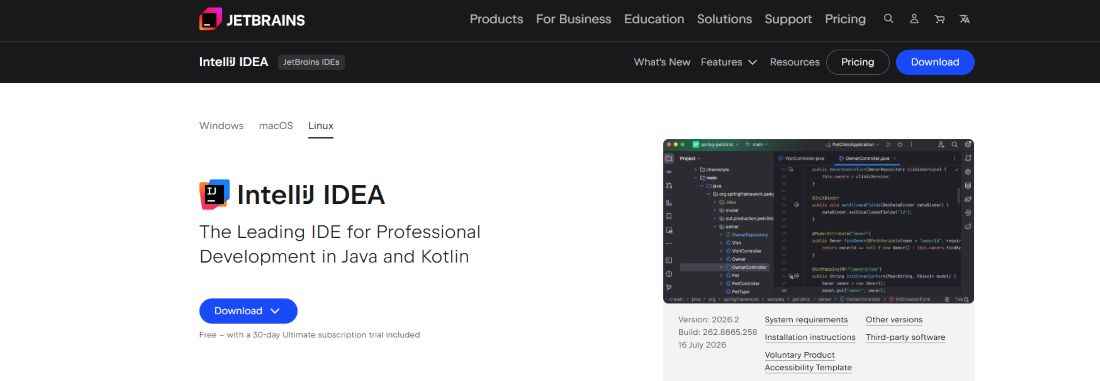Switch to the macOS tab

tap(276, 126)
